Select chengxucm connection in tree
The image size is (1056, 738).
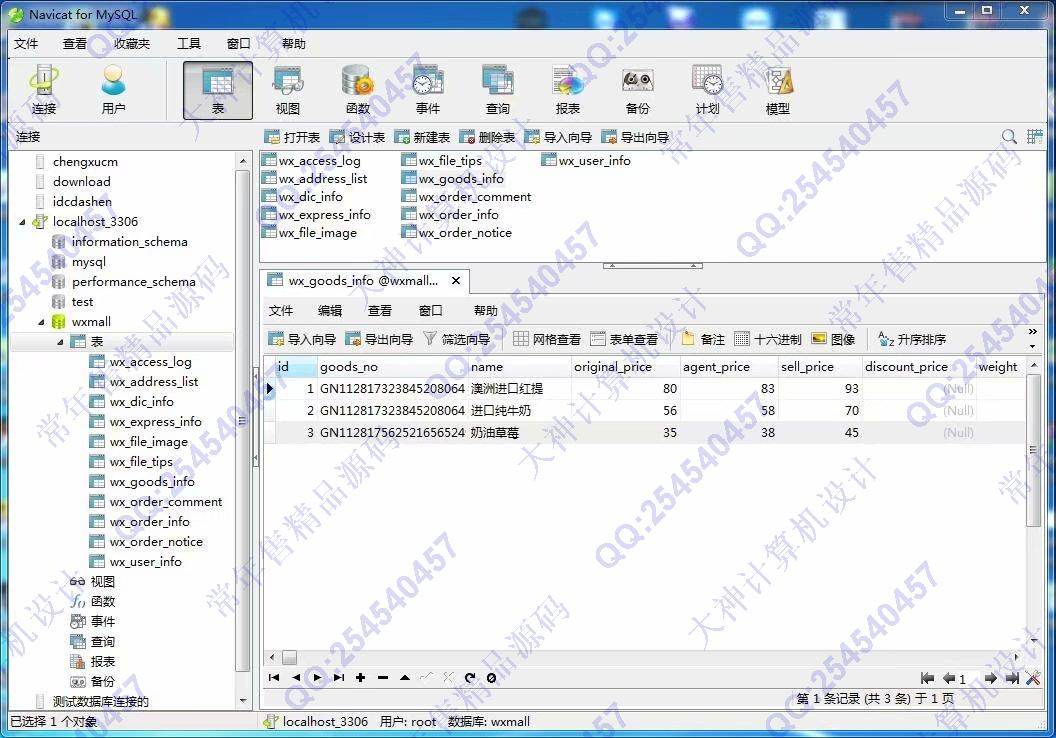click(x=85, y=162)
